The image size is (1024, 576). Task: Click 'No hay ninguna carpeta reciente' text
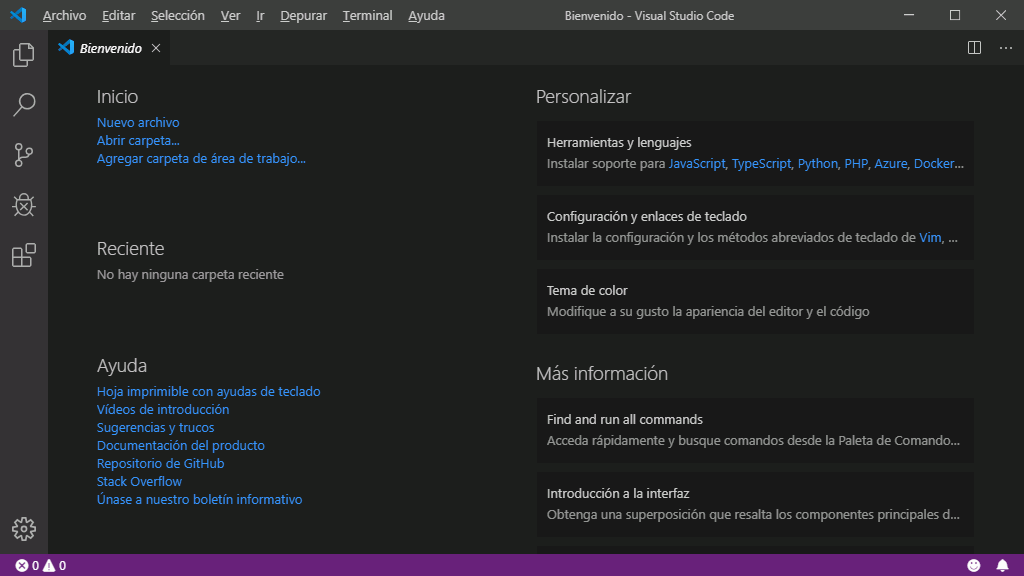190,274
